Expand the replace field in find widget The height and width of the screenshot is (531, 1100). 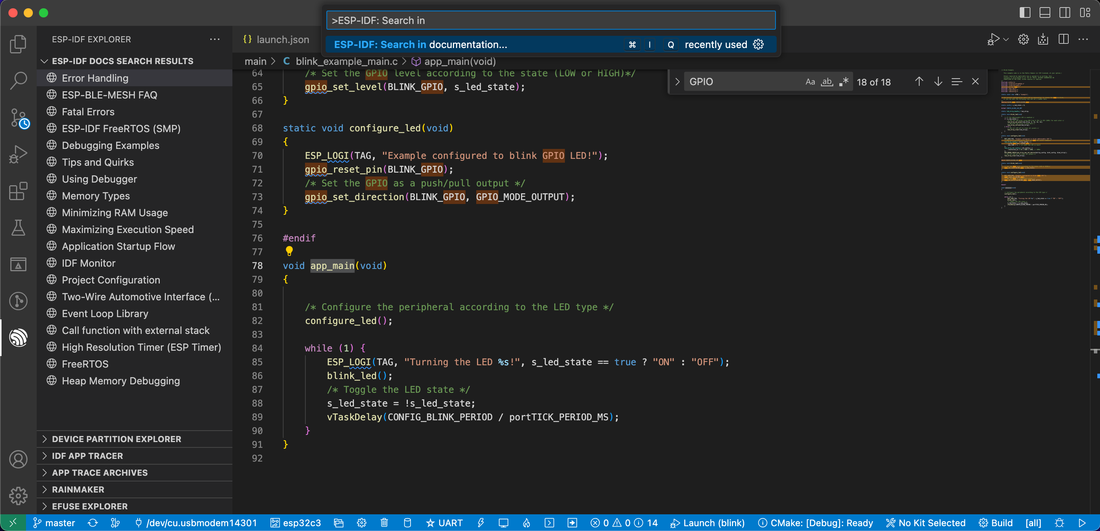(678, 82)
